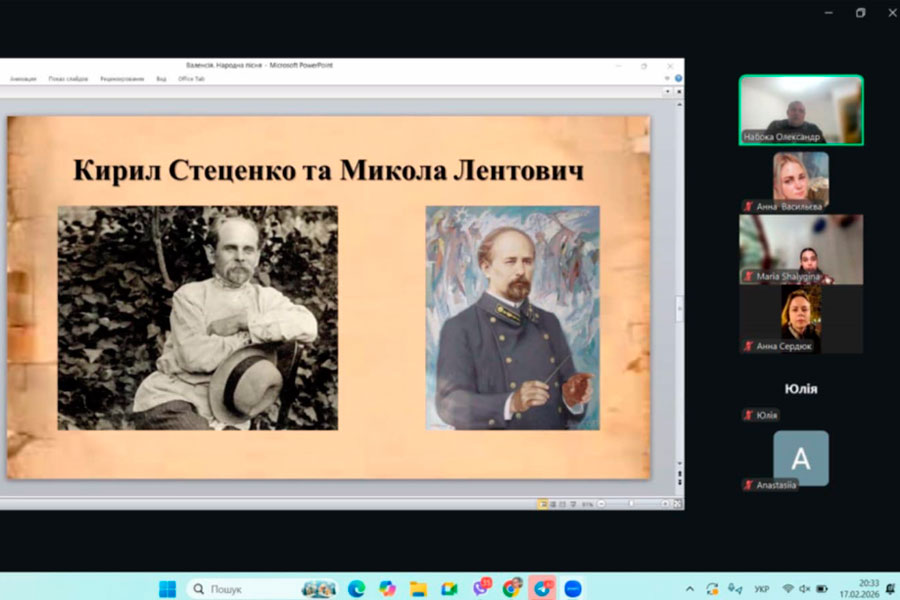Switch to Google Chrome in the taskbar
This screenshot has height=600, width=900.
[x=512, y=589]
